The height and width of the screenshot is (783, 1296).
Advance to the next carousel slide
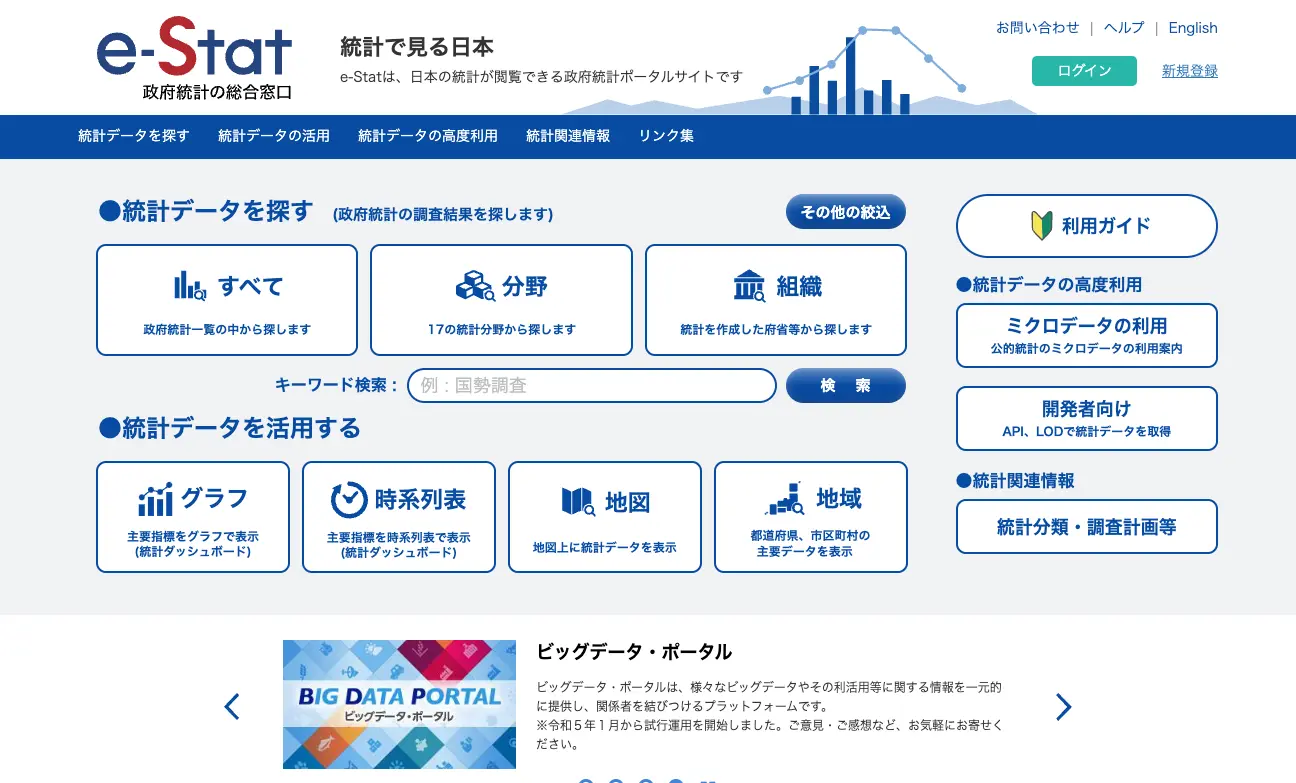tap(1063, 707)
